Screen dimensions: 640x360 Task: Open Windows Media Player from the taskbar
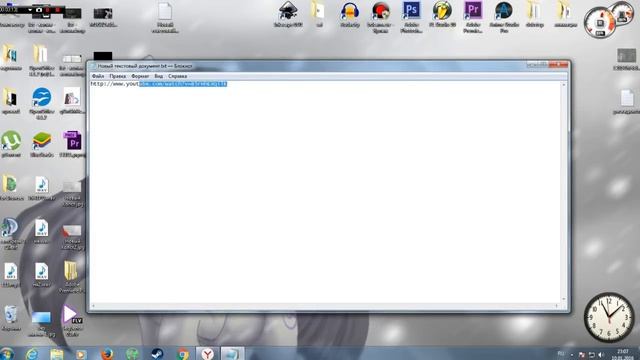(x=82, y=354)
